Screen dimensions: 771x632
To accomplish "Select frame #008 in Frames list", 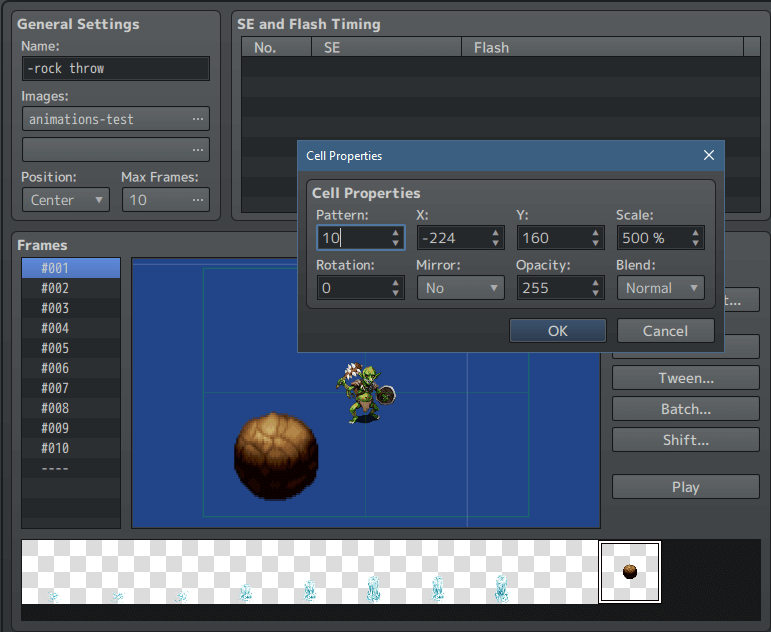I will click(71, 408).
